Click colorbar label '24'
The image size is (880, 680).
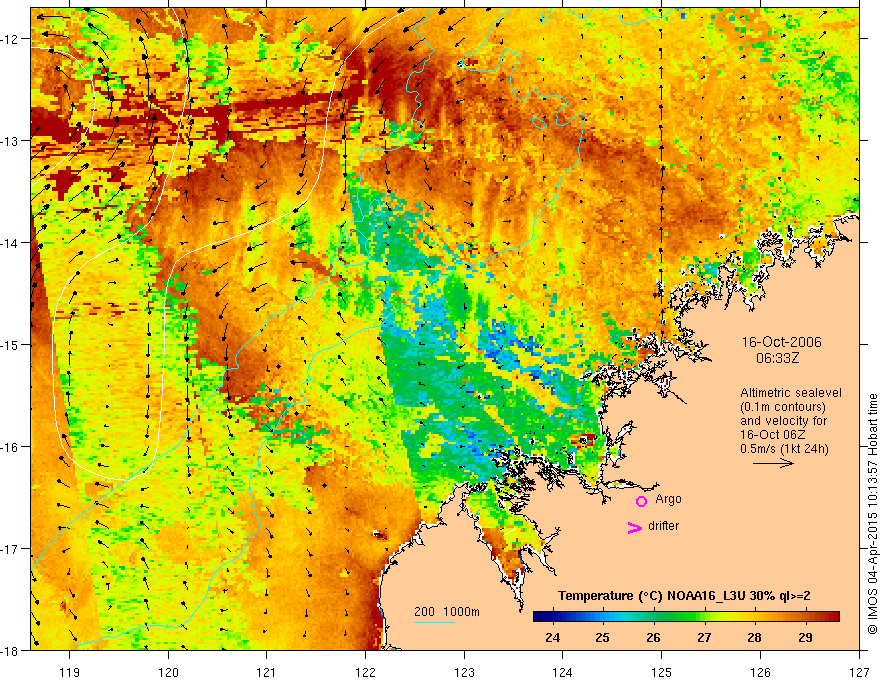tap(552, 637)
